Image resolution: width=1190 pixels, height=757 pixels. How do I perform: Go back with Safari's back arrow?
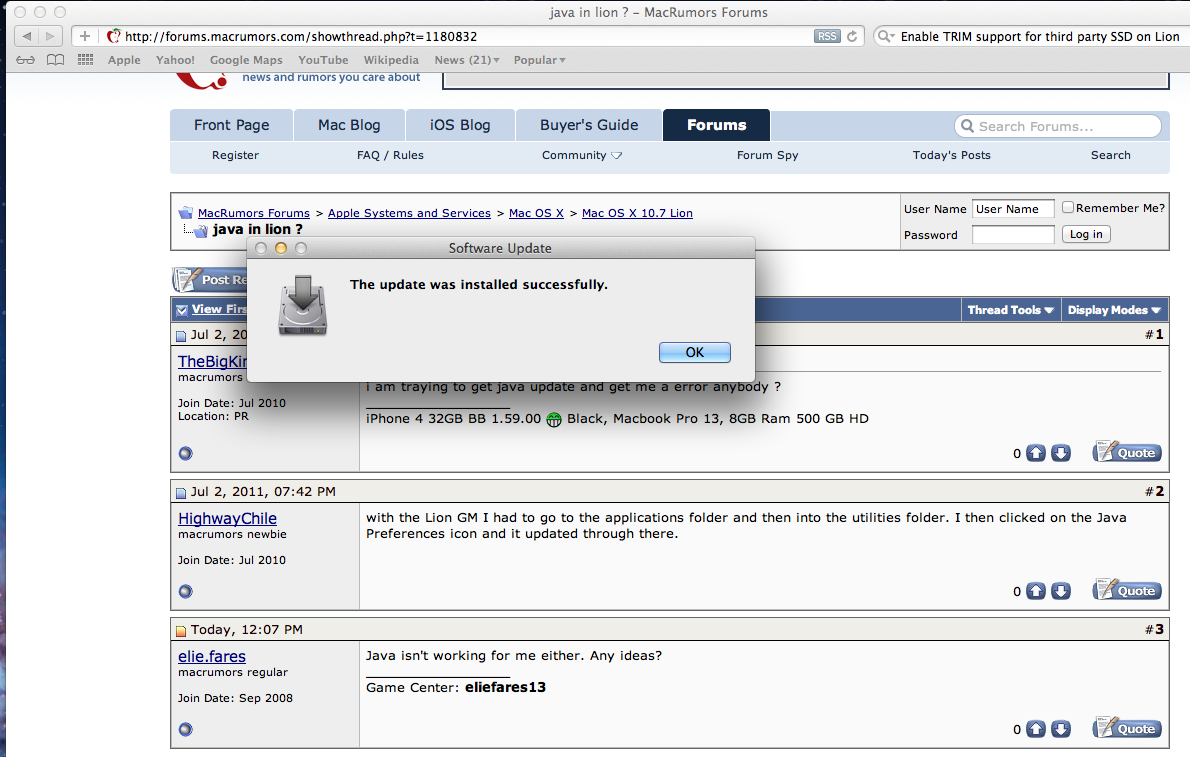27,36
